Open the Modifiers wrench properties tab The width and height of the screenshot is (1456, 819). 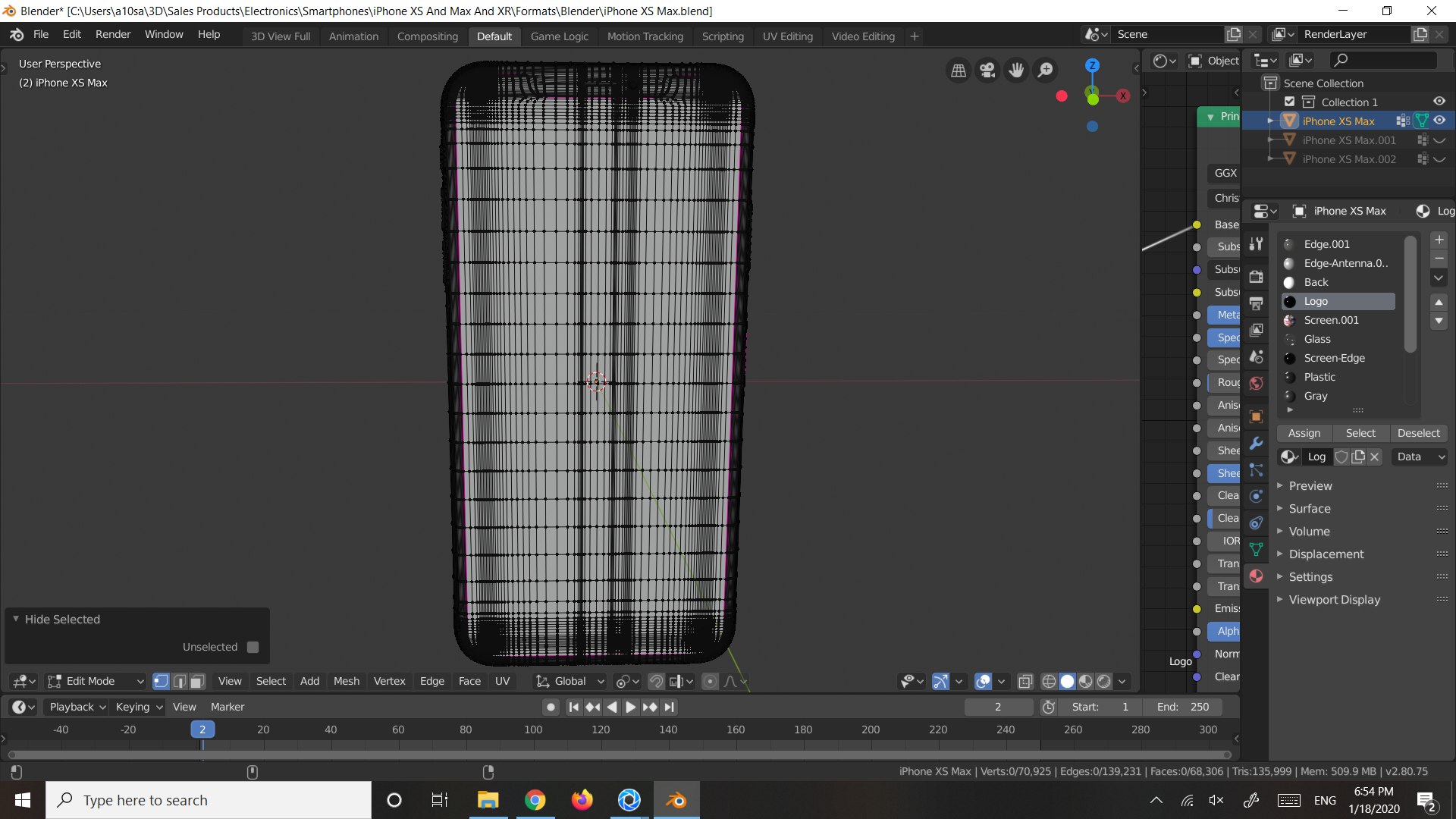pyautogui.click(x=1257, y=443)
